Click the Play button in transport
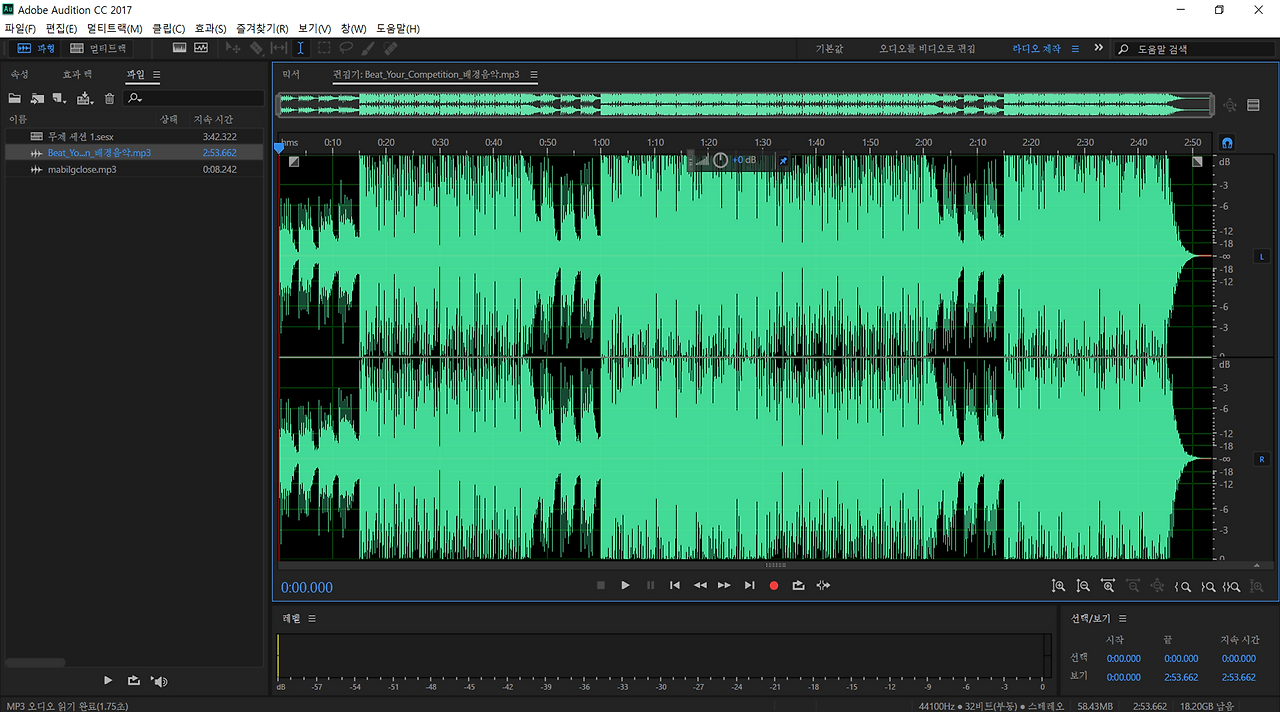1280x712 pixels. (x=625, y=585)
